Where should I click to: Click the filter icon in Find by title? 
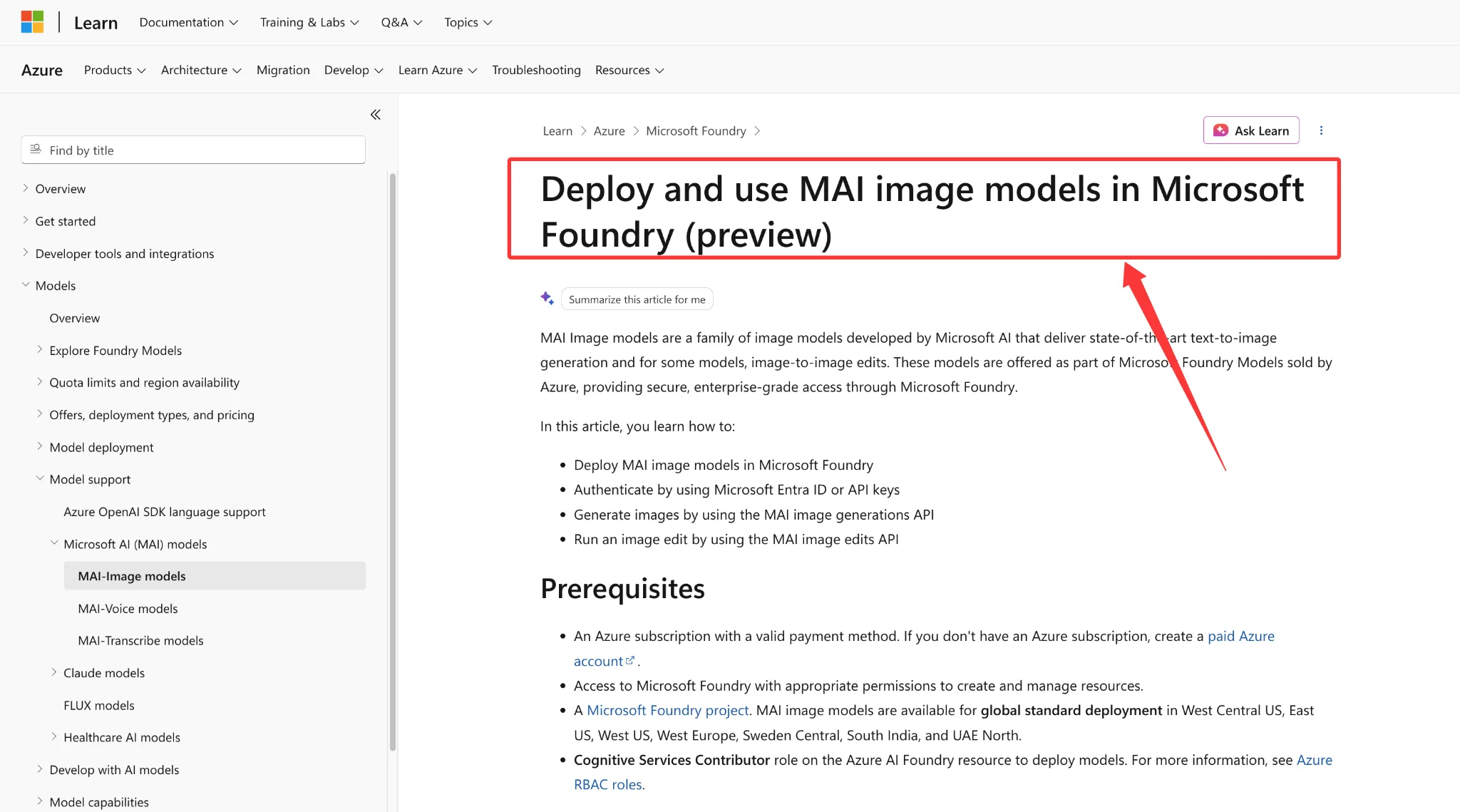36,150
